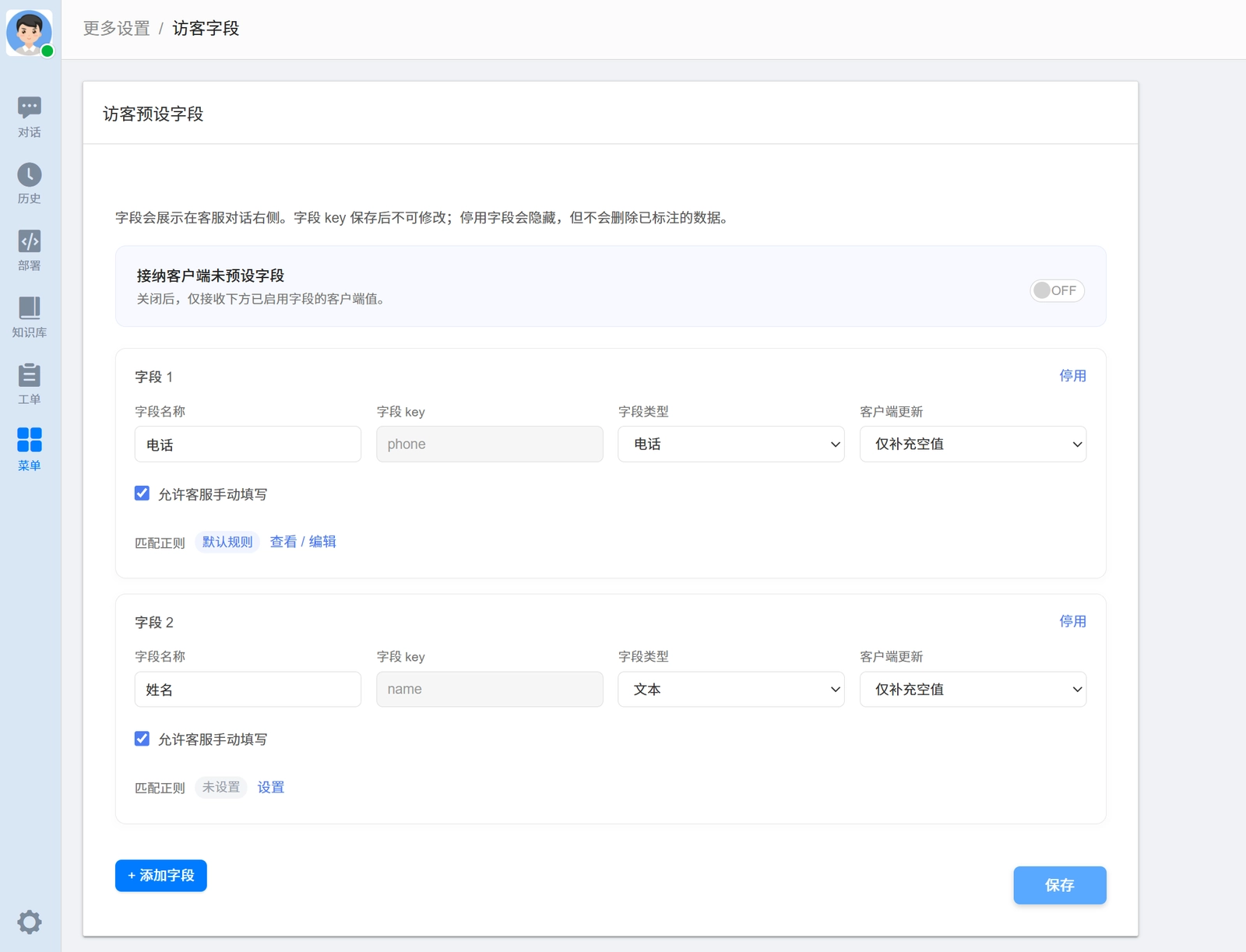Click 停用 link for 字段 1
The width and height of the screenshot is (1246, 952).
tap(1072, 376)
